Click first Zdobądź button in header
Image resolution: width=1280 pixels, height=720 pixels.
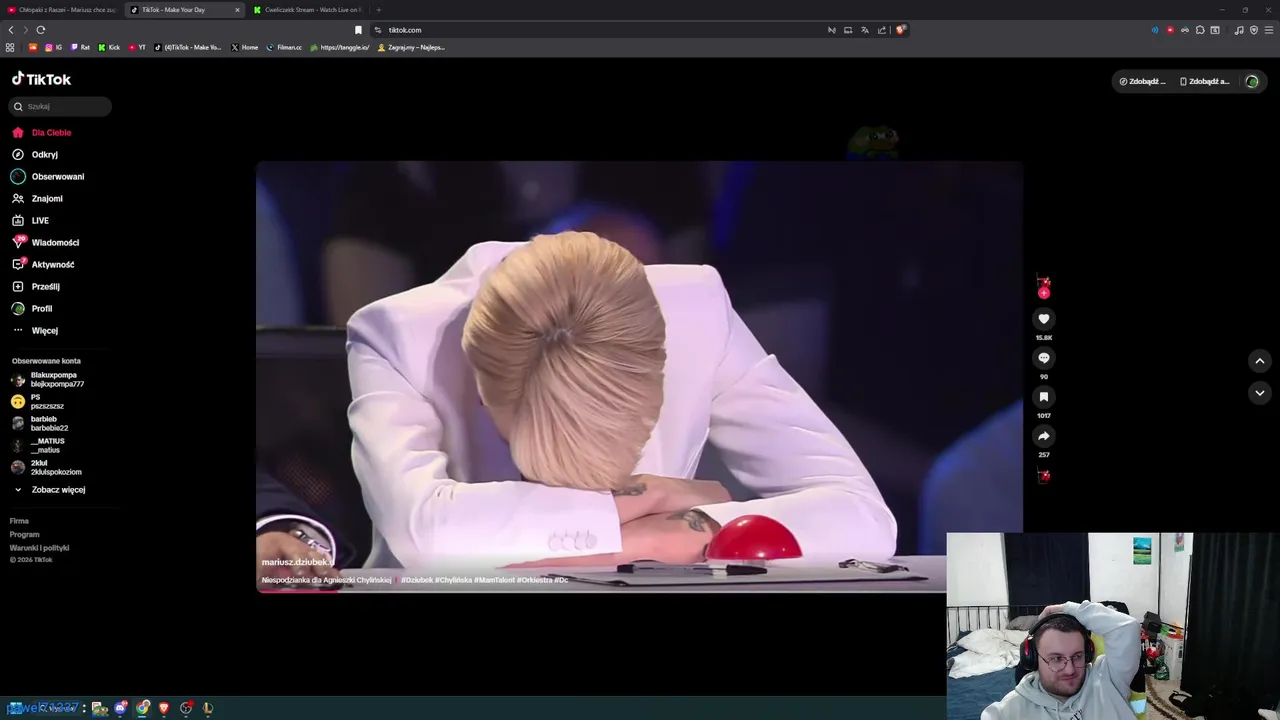pos(1143,82)
